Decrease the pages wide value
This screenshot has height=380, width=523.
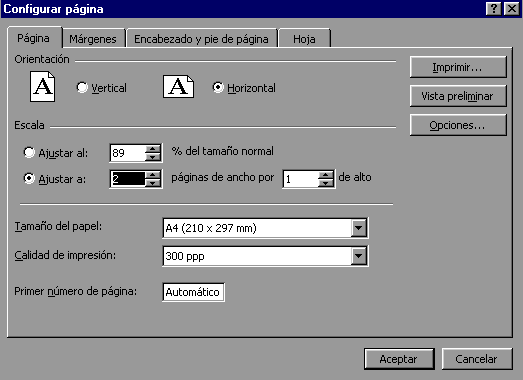point(153,183)
